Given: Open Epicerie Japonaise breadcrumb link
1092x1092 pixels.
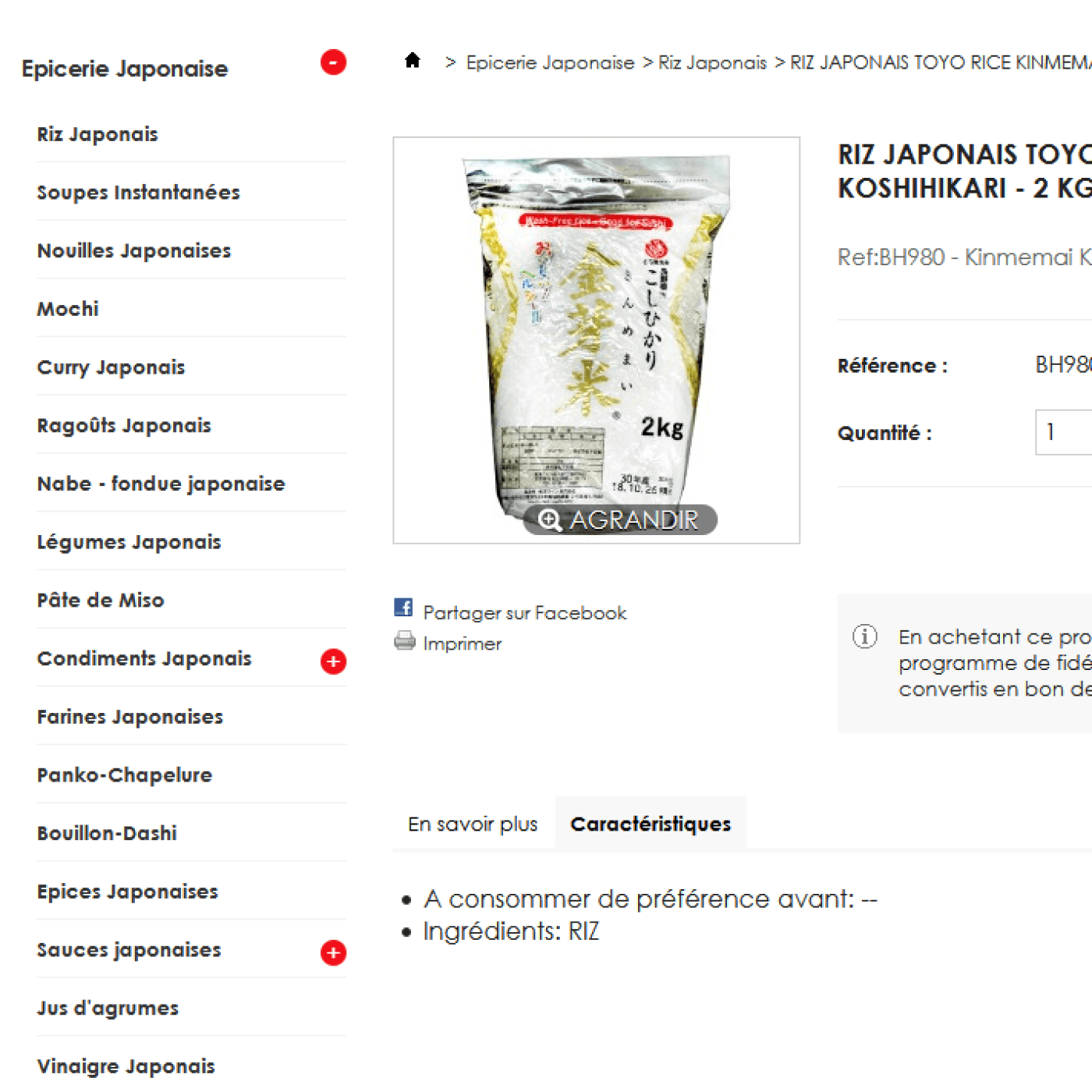Looking at the screenshot, I should 550,62.
